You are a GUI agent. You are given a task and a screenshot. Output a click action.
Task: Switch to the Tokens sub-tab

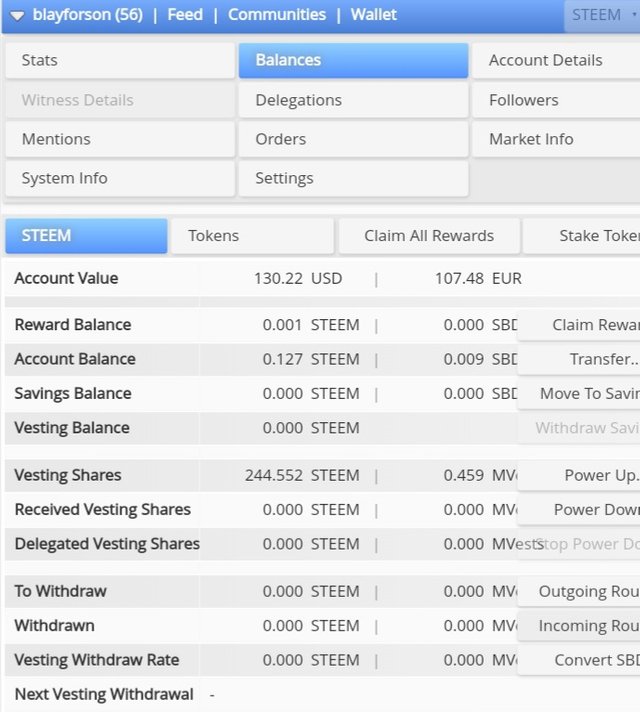(x=253, y=236)
